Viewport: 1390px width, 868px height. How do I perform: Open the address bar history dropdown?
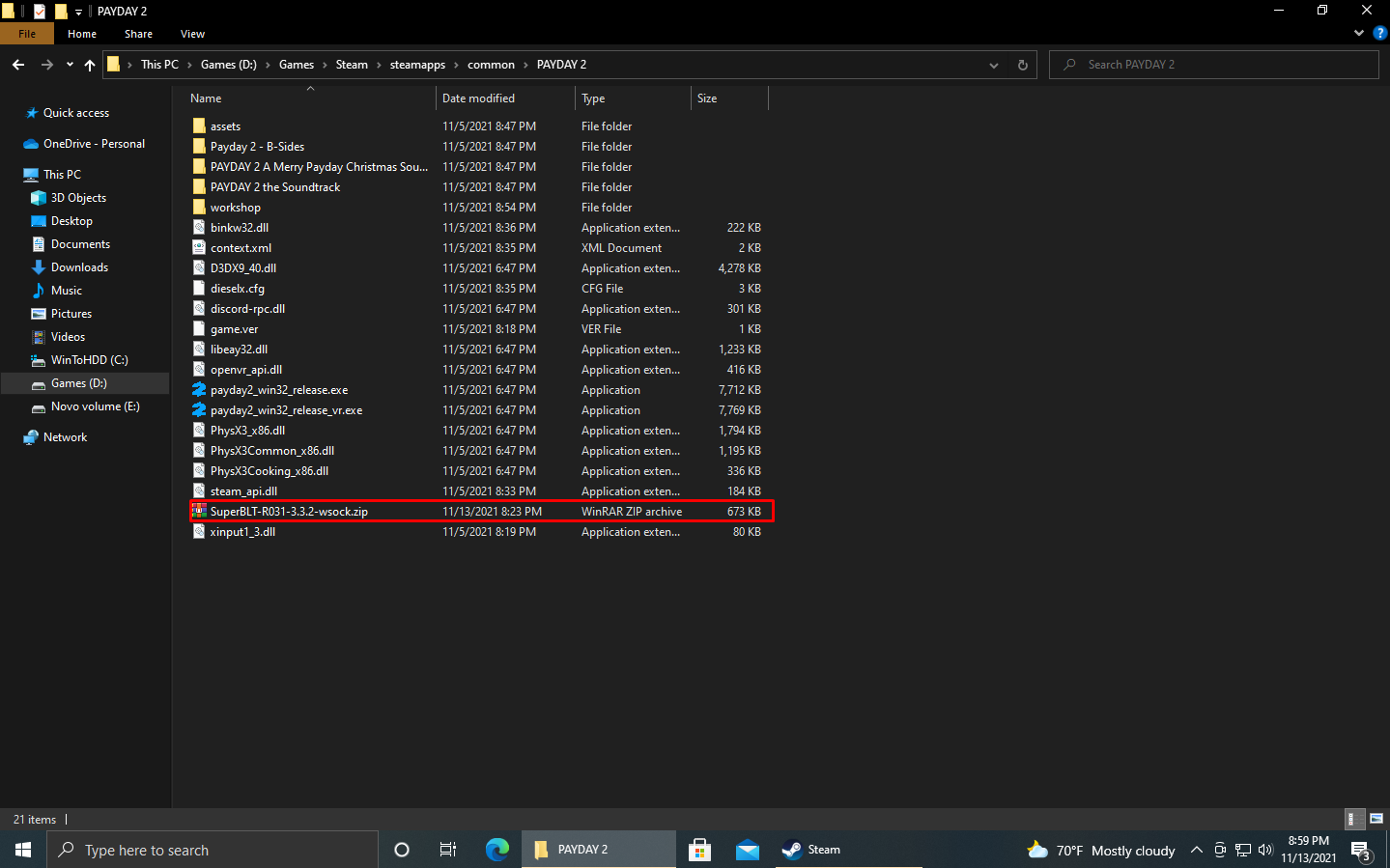(x=994, y=65)
